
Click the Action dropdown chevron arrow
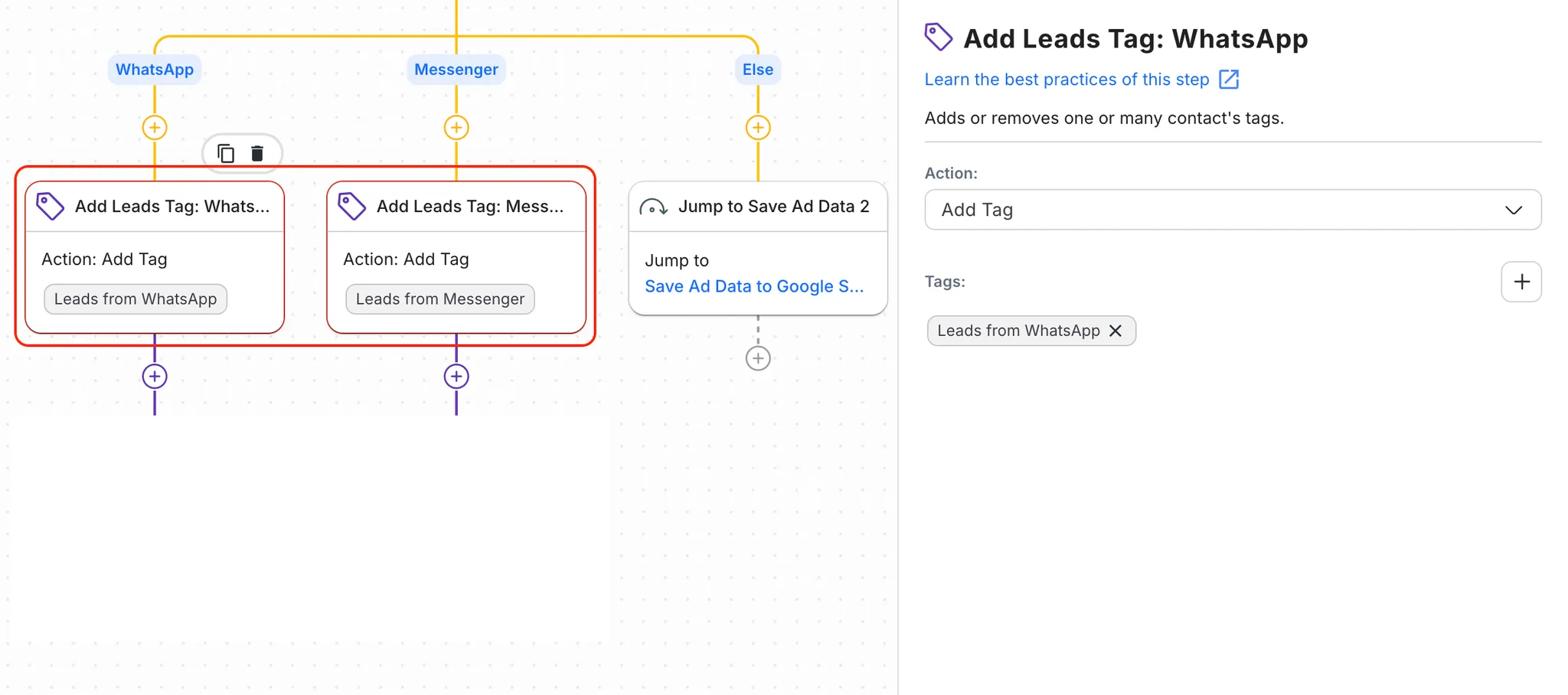1513,210
